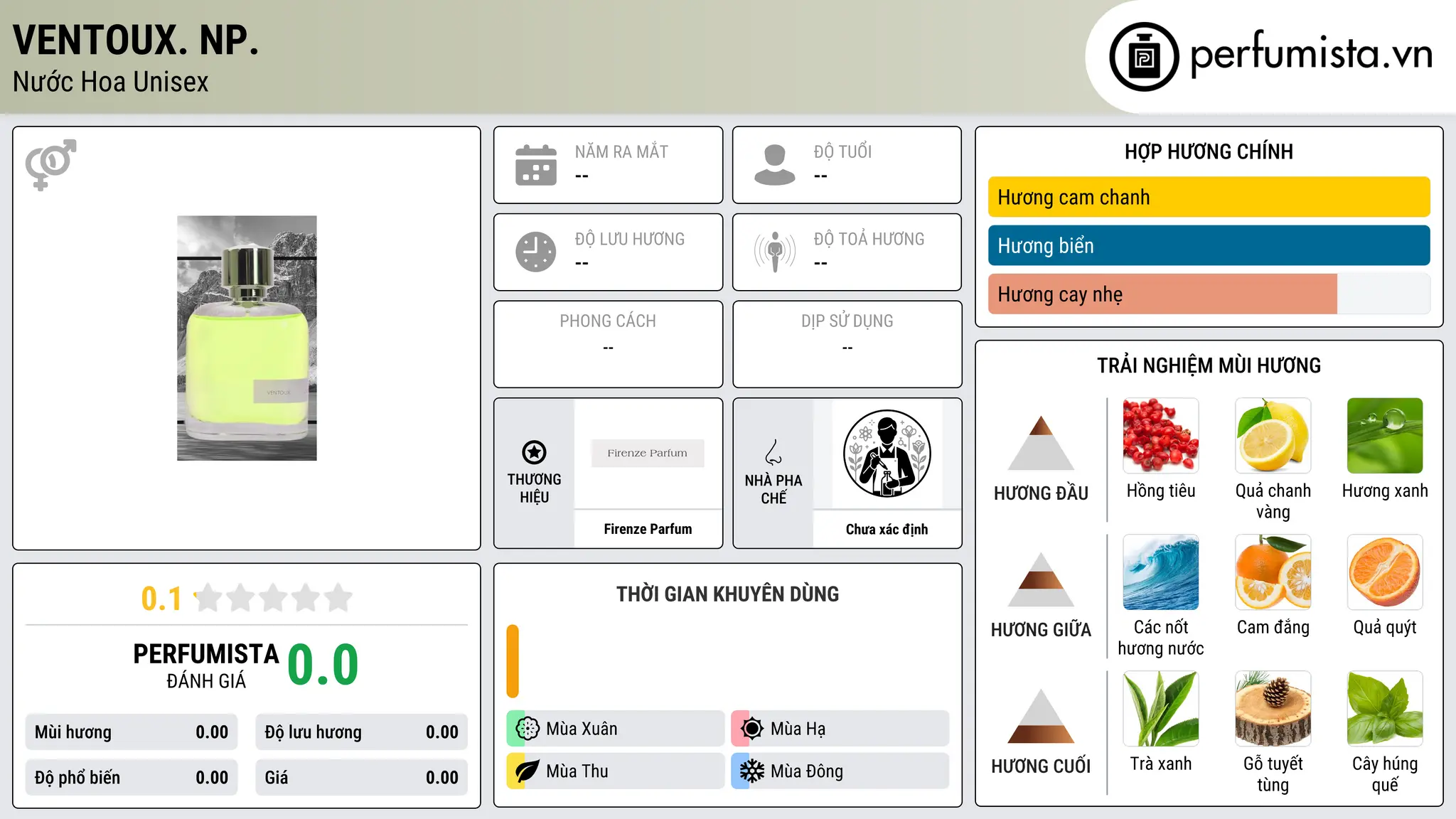
Task: Click the DỊP SỬ DỤNG card label
Action: pos(847,321)
